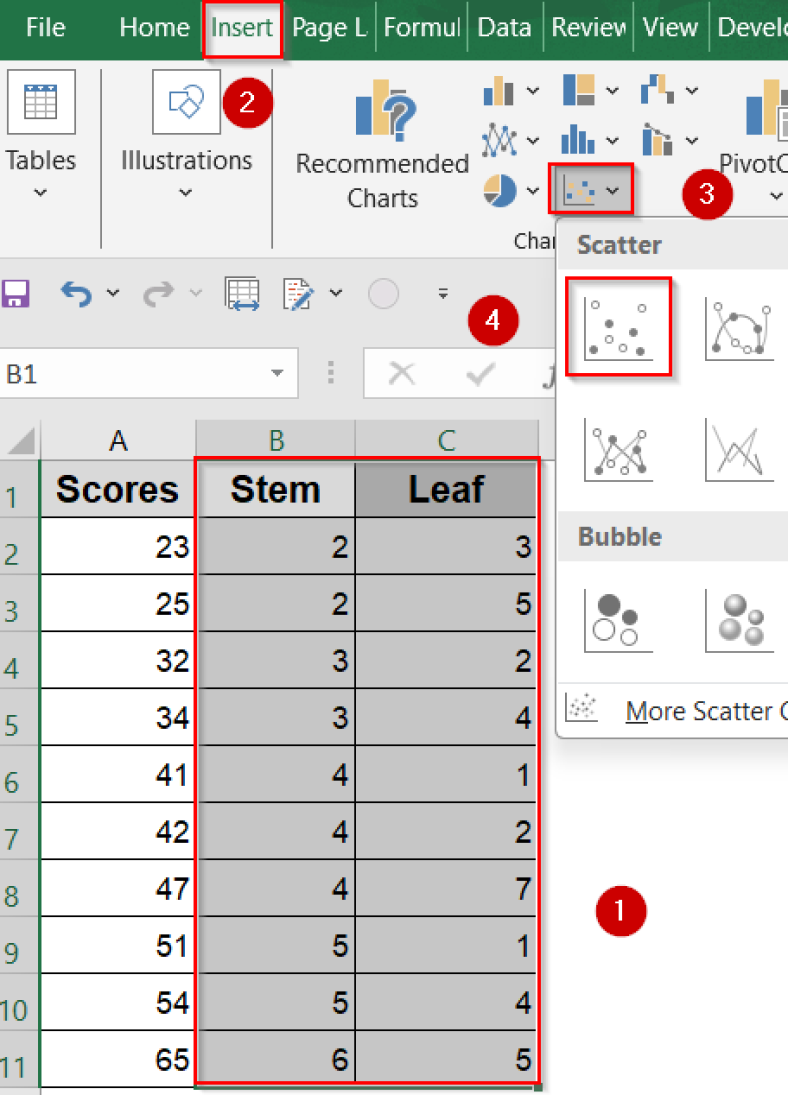788x1095 pixels.
Task: Open the Name Box dropdown arrow
Action: coord(277,374)
